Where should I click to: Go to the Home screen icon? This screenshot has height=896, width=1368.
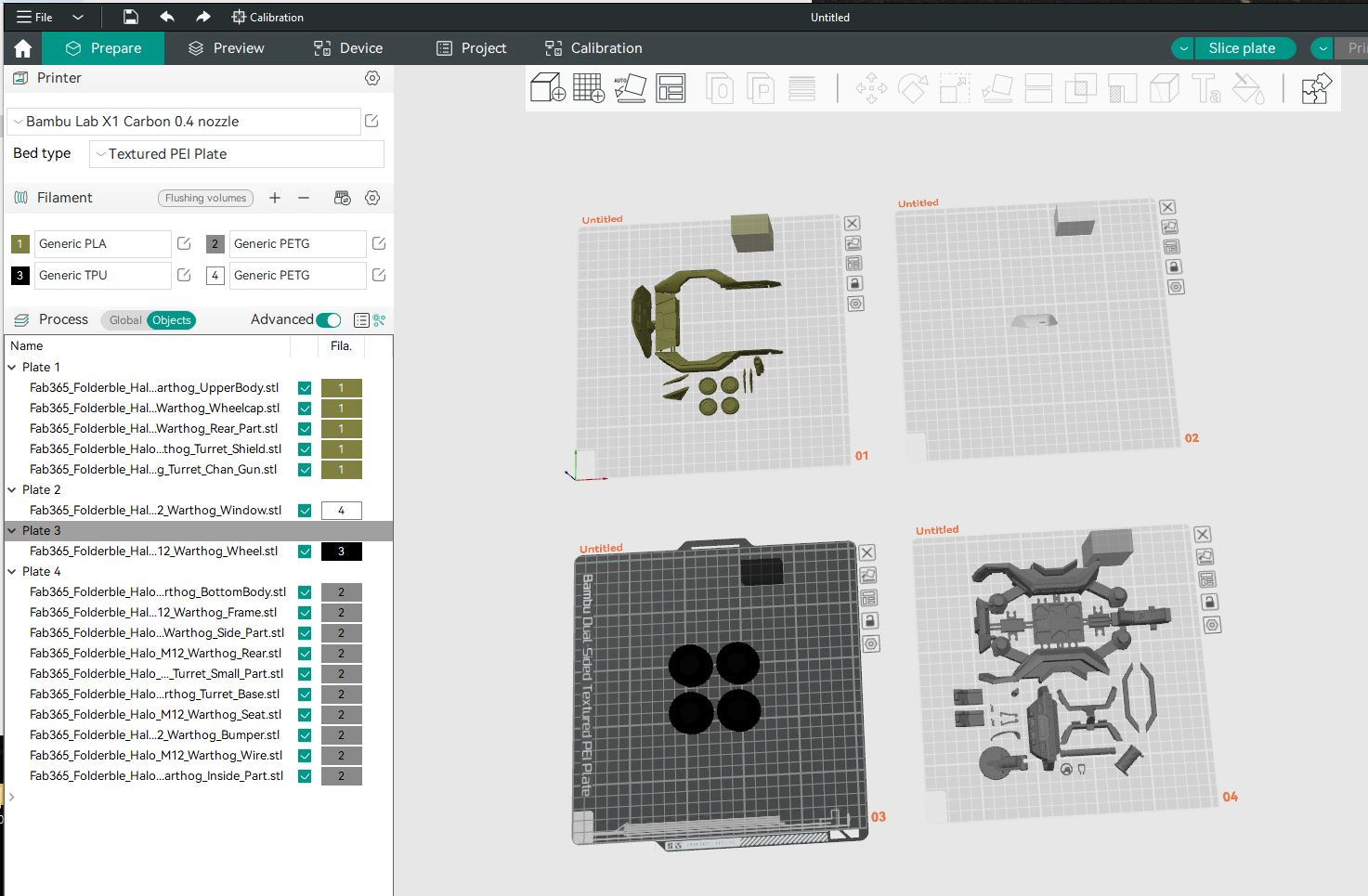pos(23,48)
